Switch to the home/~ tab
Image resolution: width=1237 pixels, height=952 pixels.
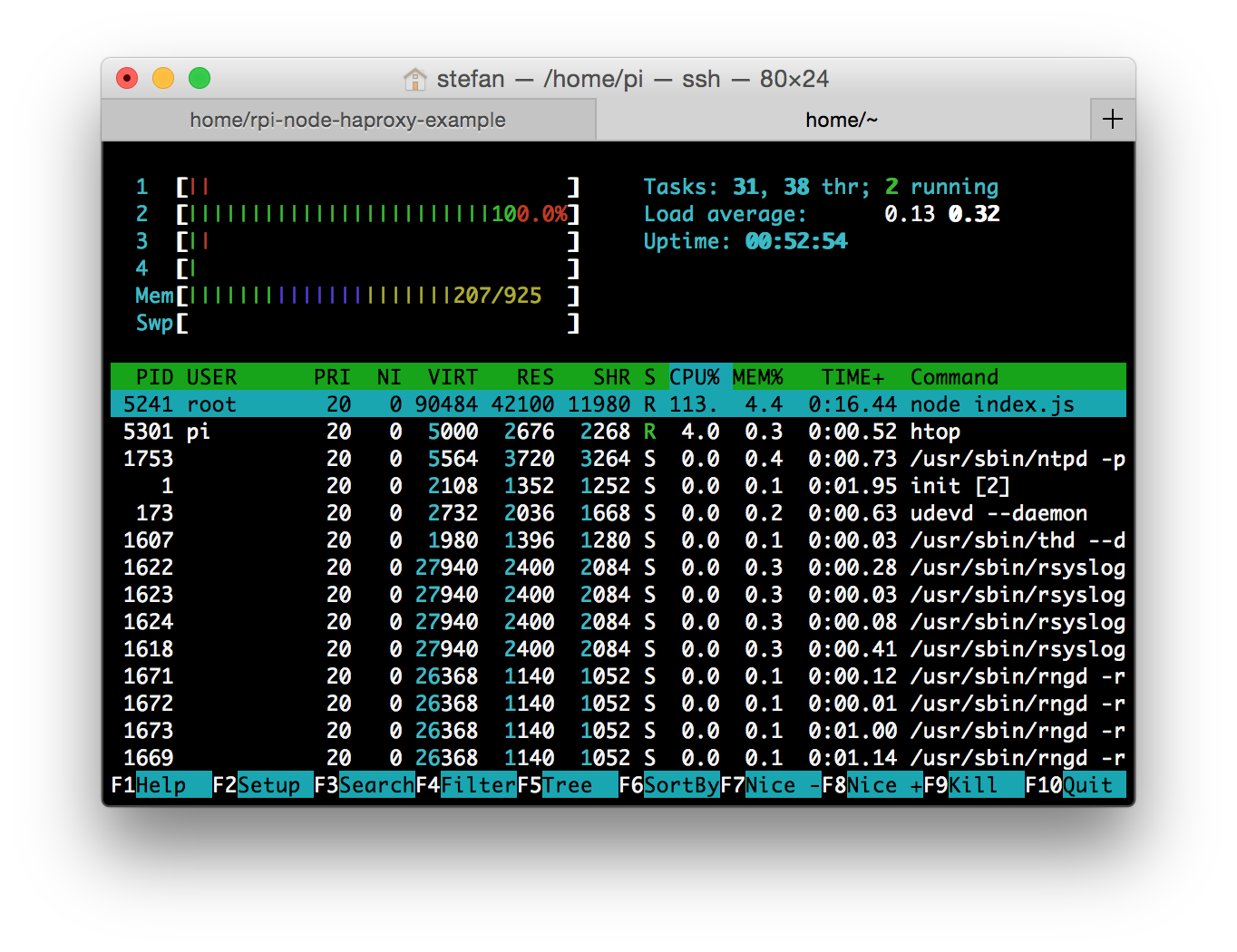[x=842, y=119]
